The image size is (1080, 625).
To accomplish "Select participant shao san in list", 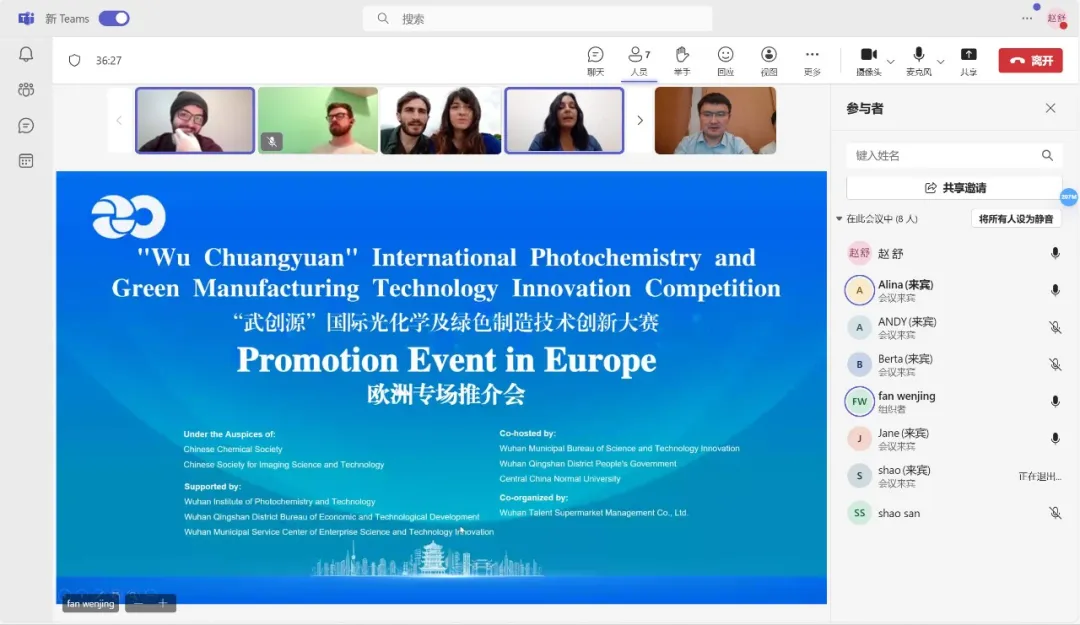I will (955, 513).
